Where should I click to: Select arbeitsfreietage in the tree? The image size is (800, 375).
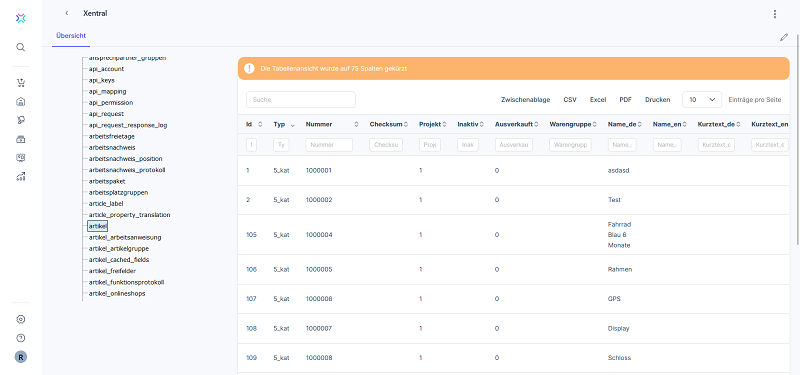click(112, 136)
